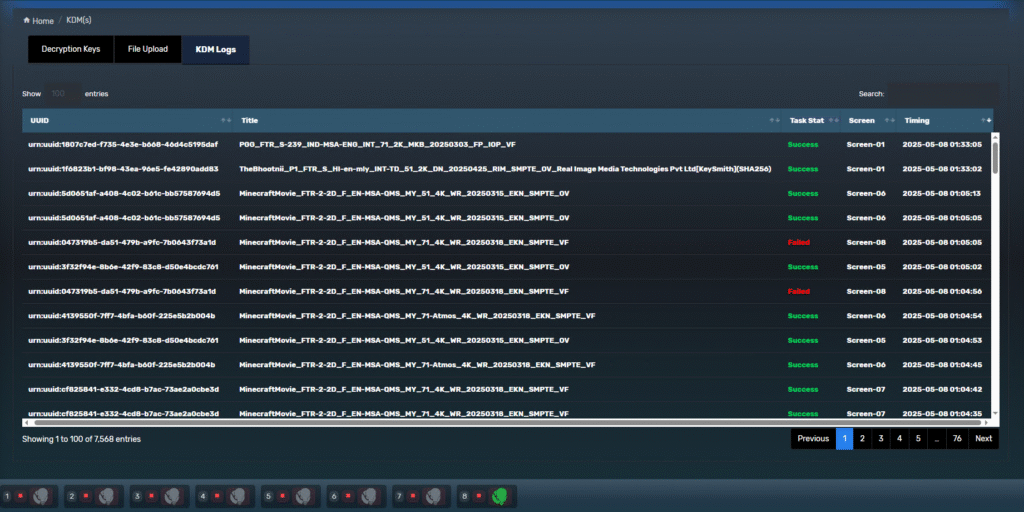Image resolution: width=1024 pixels, height=512 pixels.
Task: Click screen 1 status icon in bottom bar
Action: click(x=41, y=495)
